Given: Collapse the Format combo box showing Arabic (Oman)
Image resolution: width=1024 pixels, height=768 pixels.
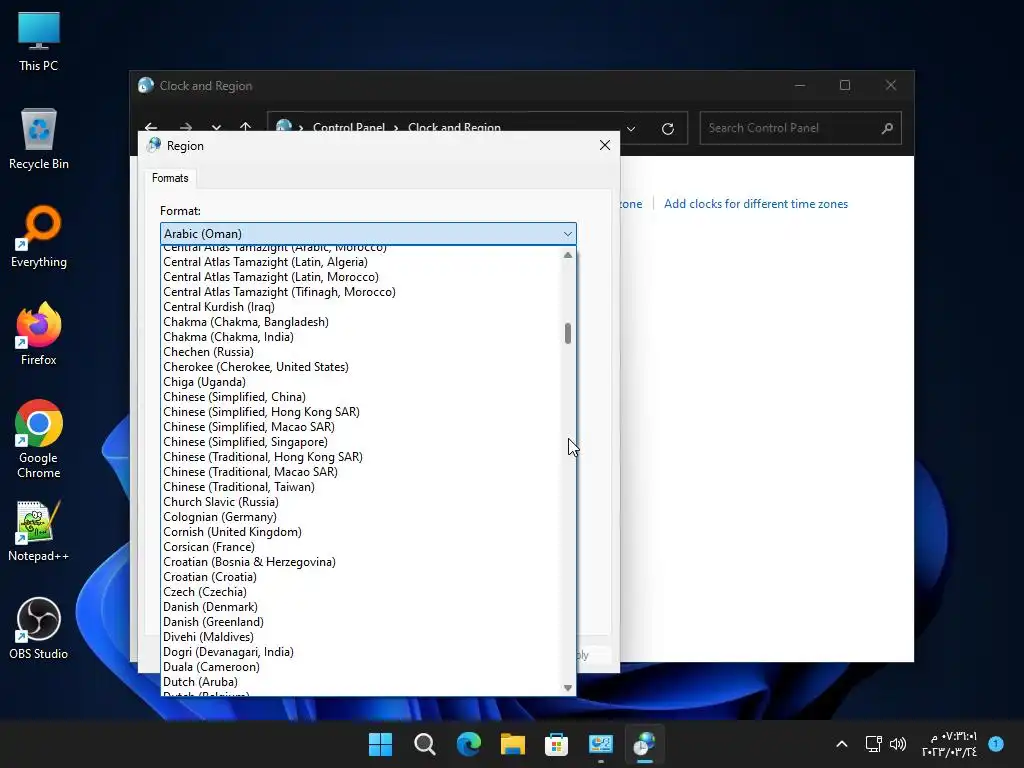Looking at the screenshot, I should (x=368, y=234).
